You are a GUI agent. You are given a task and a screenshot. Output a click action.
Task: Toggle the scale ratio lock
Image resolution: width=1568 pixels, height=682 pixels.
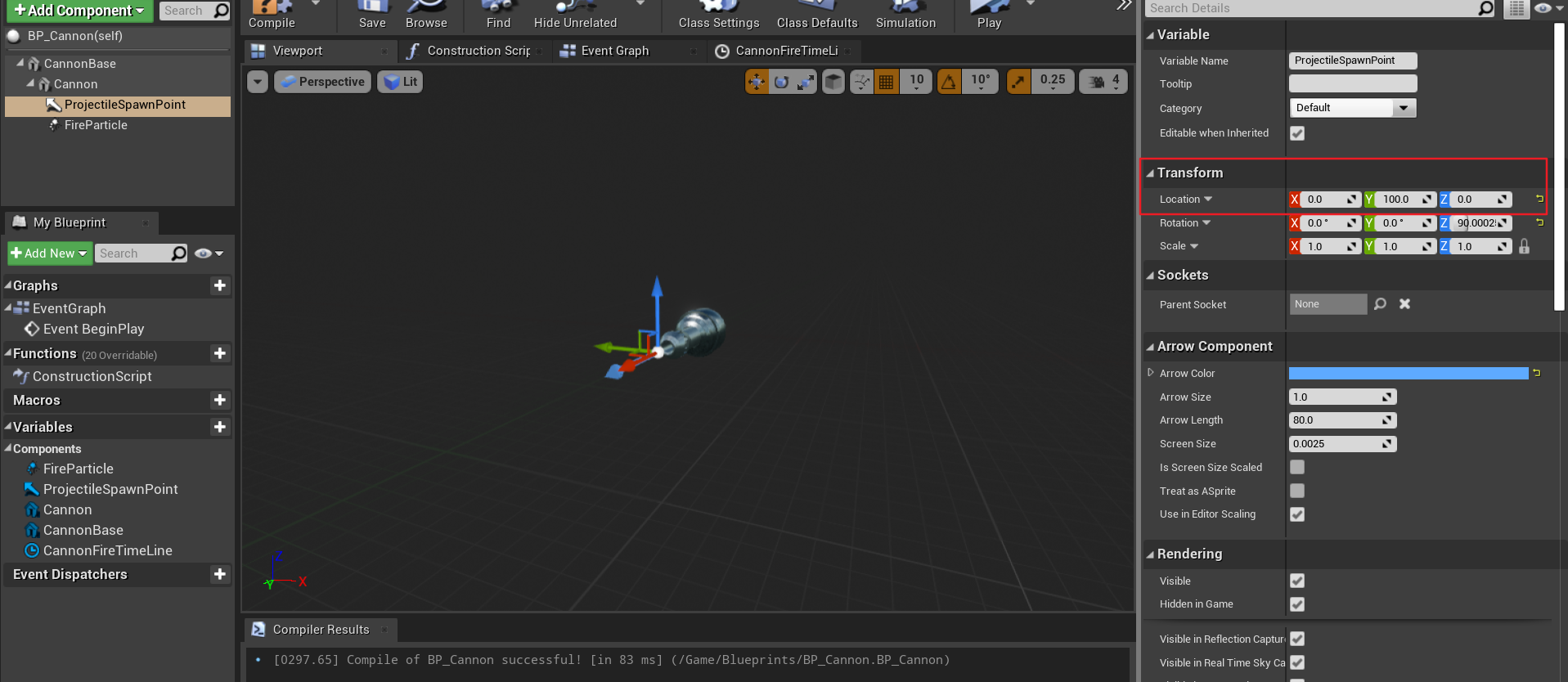(1524, 246)
